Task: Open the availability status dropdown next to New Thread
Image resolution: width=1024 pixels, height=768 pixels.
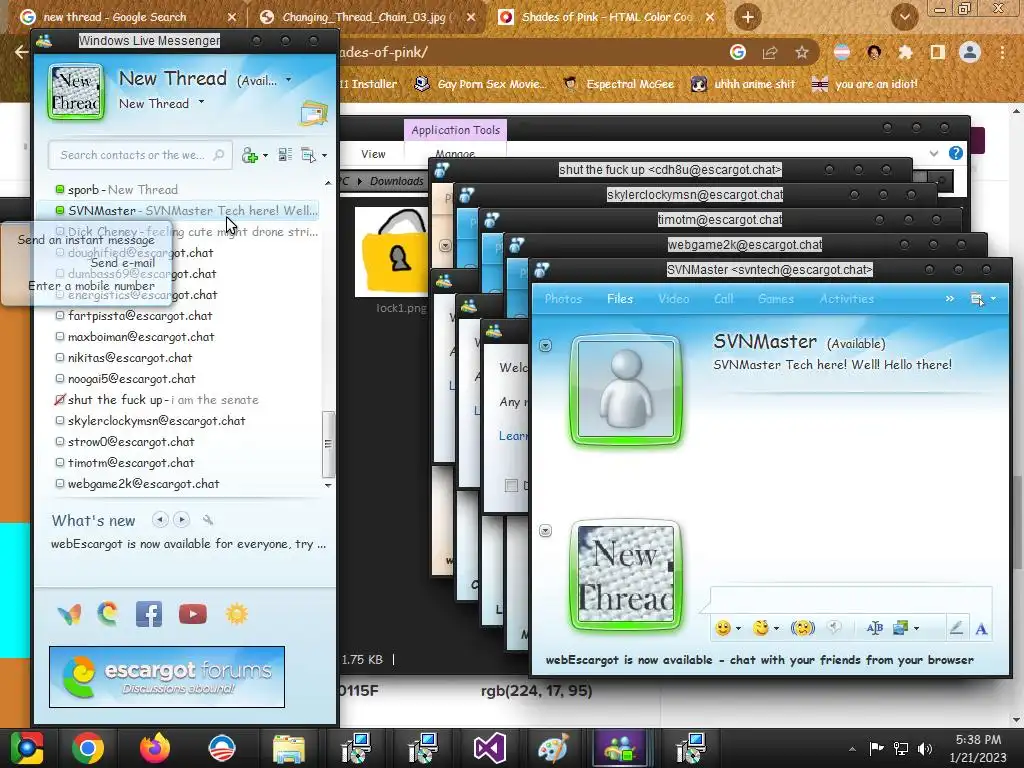Action: click(x=288, y=80)
